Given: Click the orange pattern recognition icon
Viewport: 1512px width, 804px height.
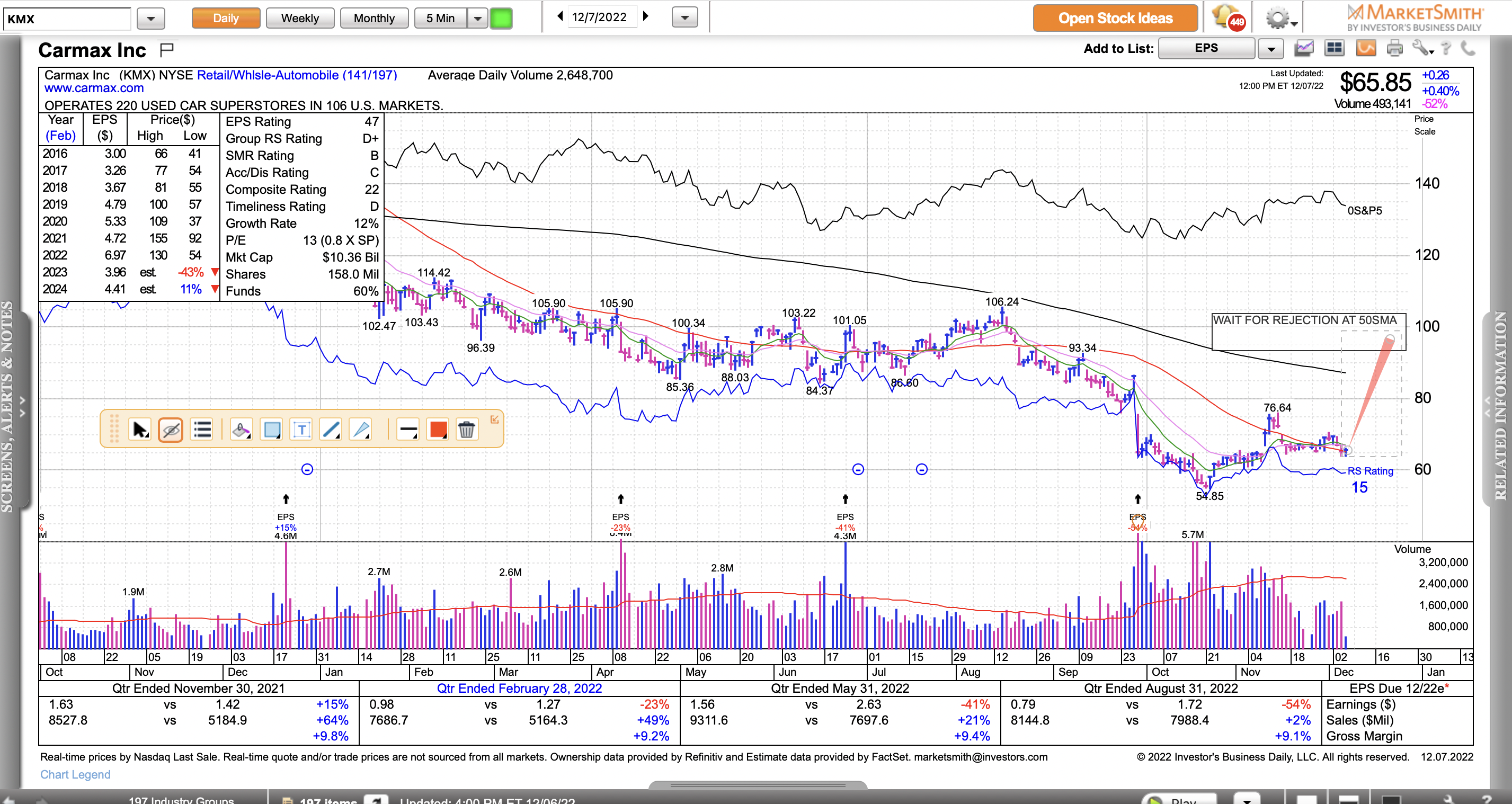Looking at the screenshot, I should click(1366, 48).
